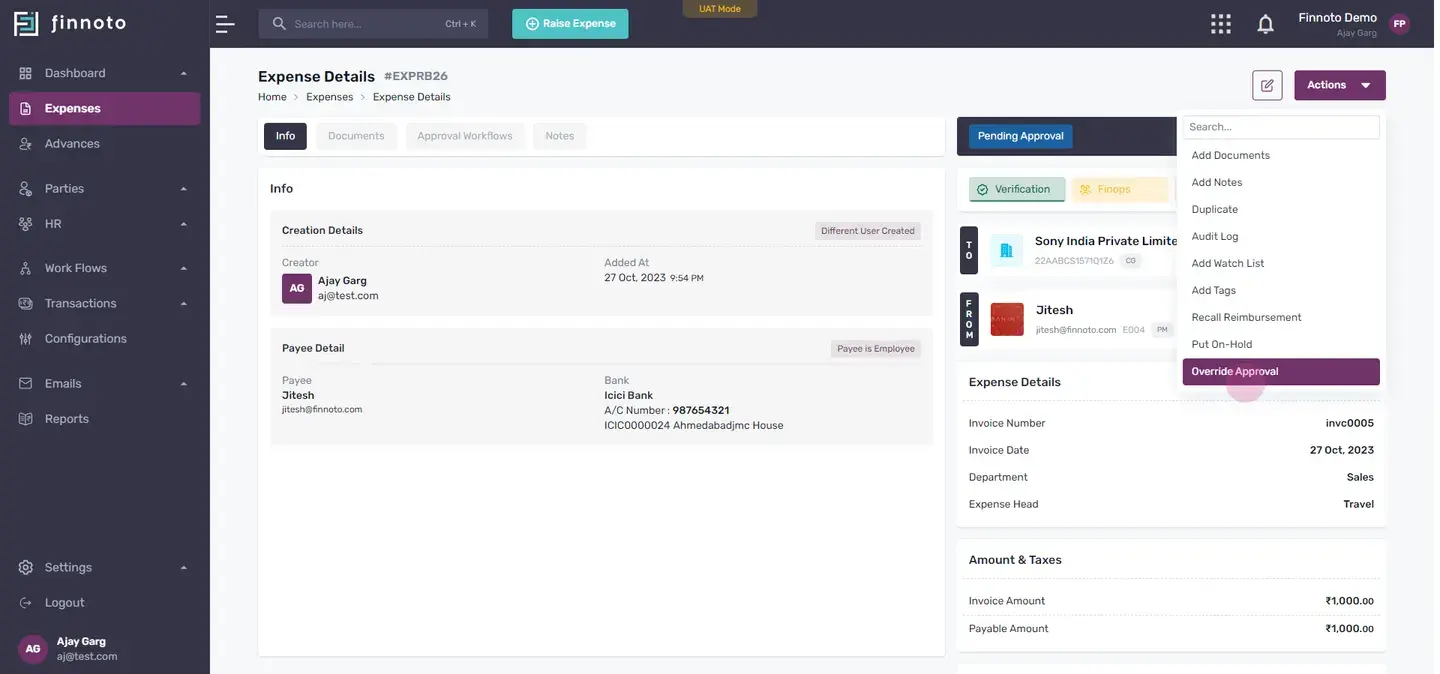
Task: Click the Dashboard sidebar icon
Action: [x=26, y=73]
